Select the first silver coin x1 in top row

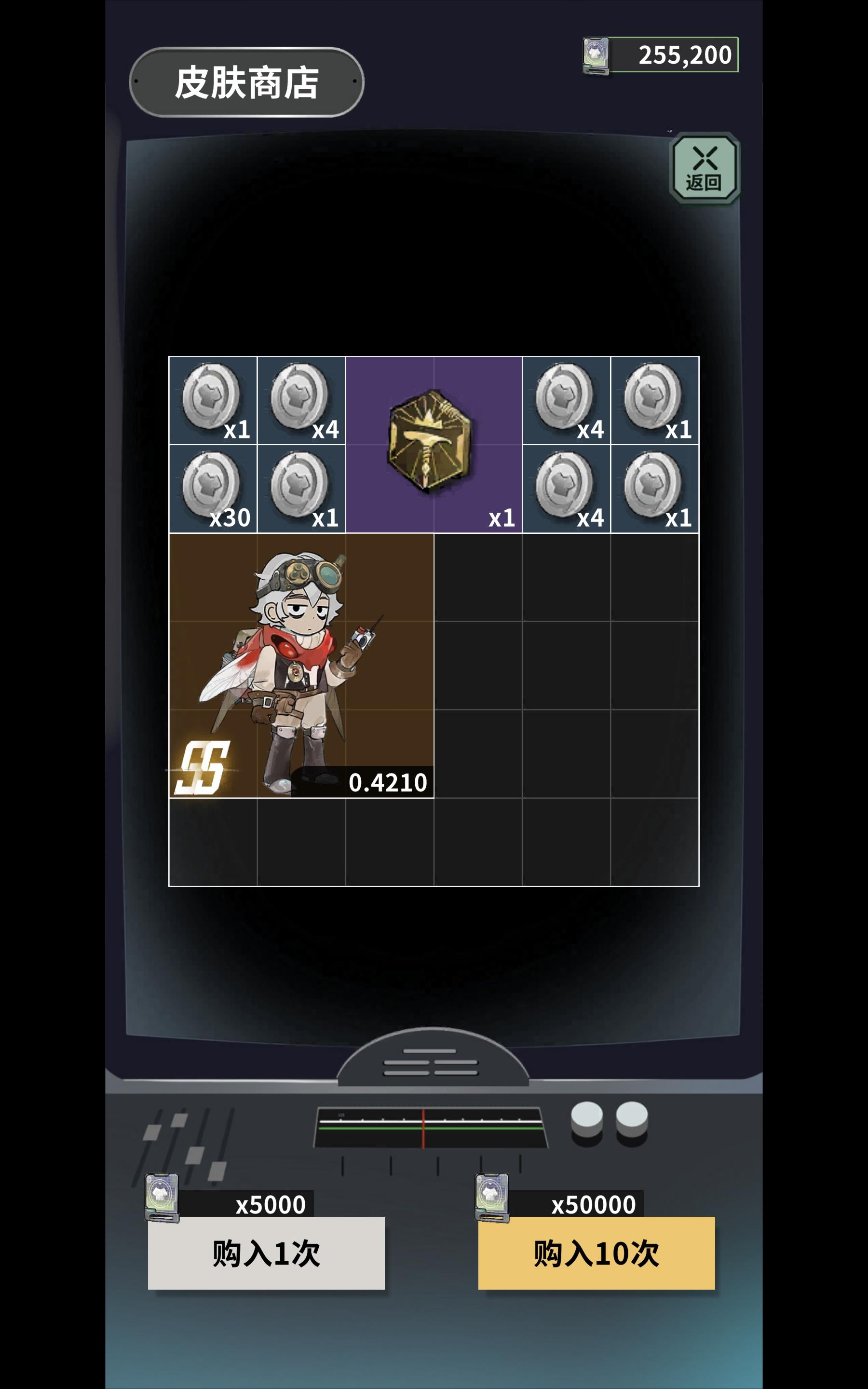coord(213,401)
